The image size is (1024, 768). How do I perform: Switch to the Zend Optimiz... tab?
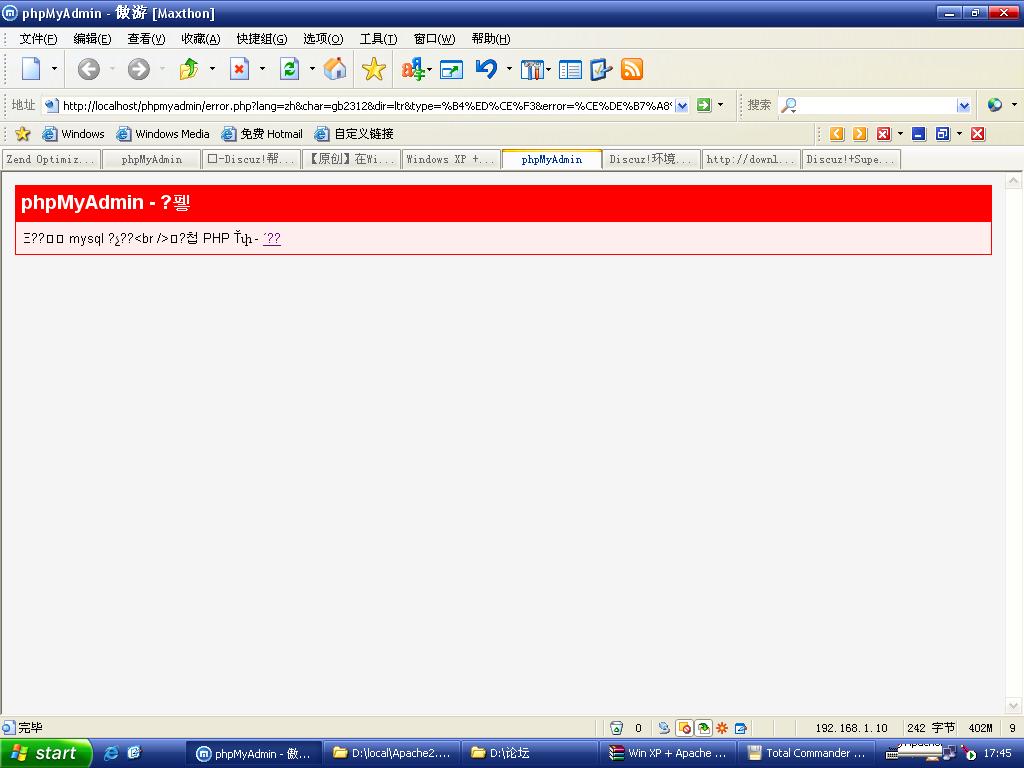point(51,159)
